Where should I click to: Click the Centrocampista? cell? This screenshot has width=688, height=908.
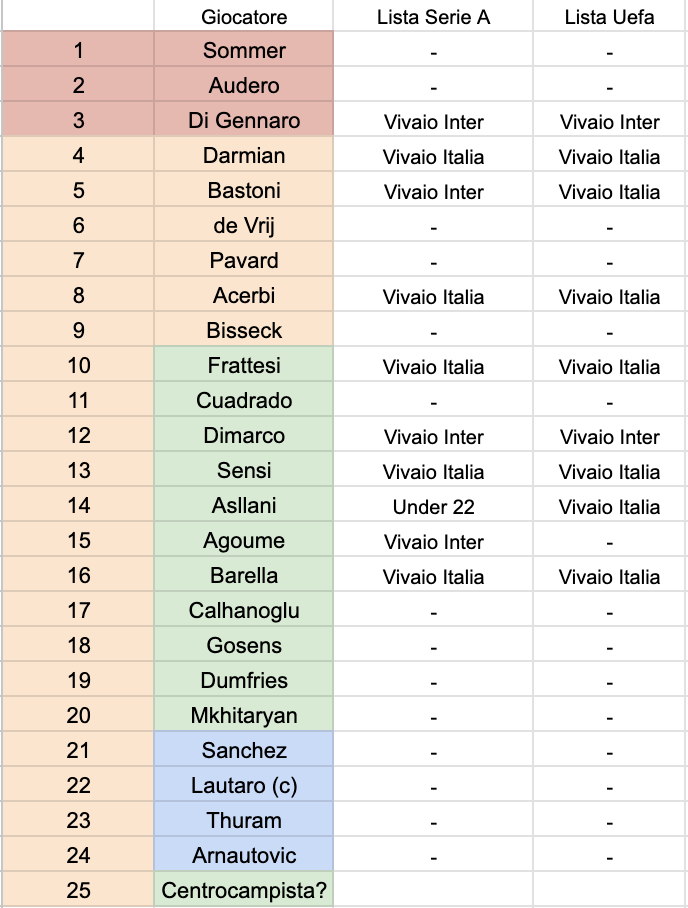243,889
